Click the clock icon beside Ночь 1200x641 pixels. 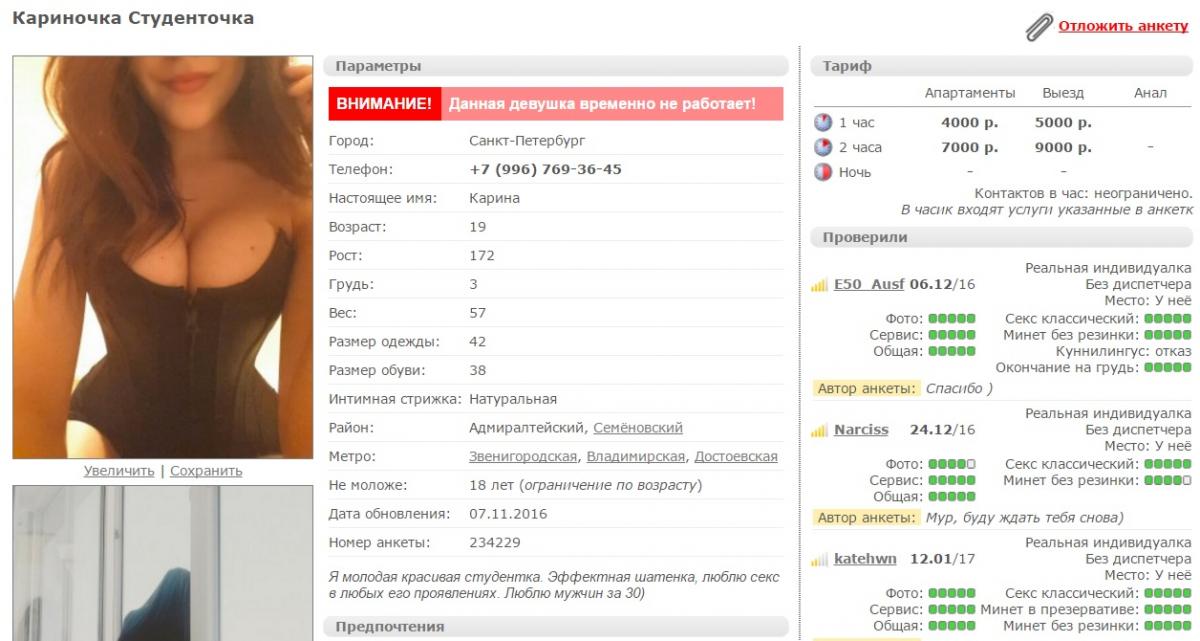pos(823,172)
